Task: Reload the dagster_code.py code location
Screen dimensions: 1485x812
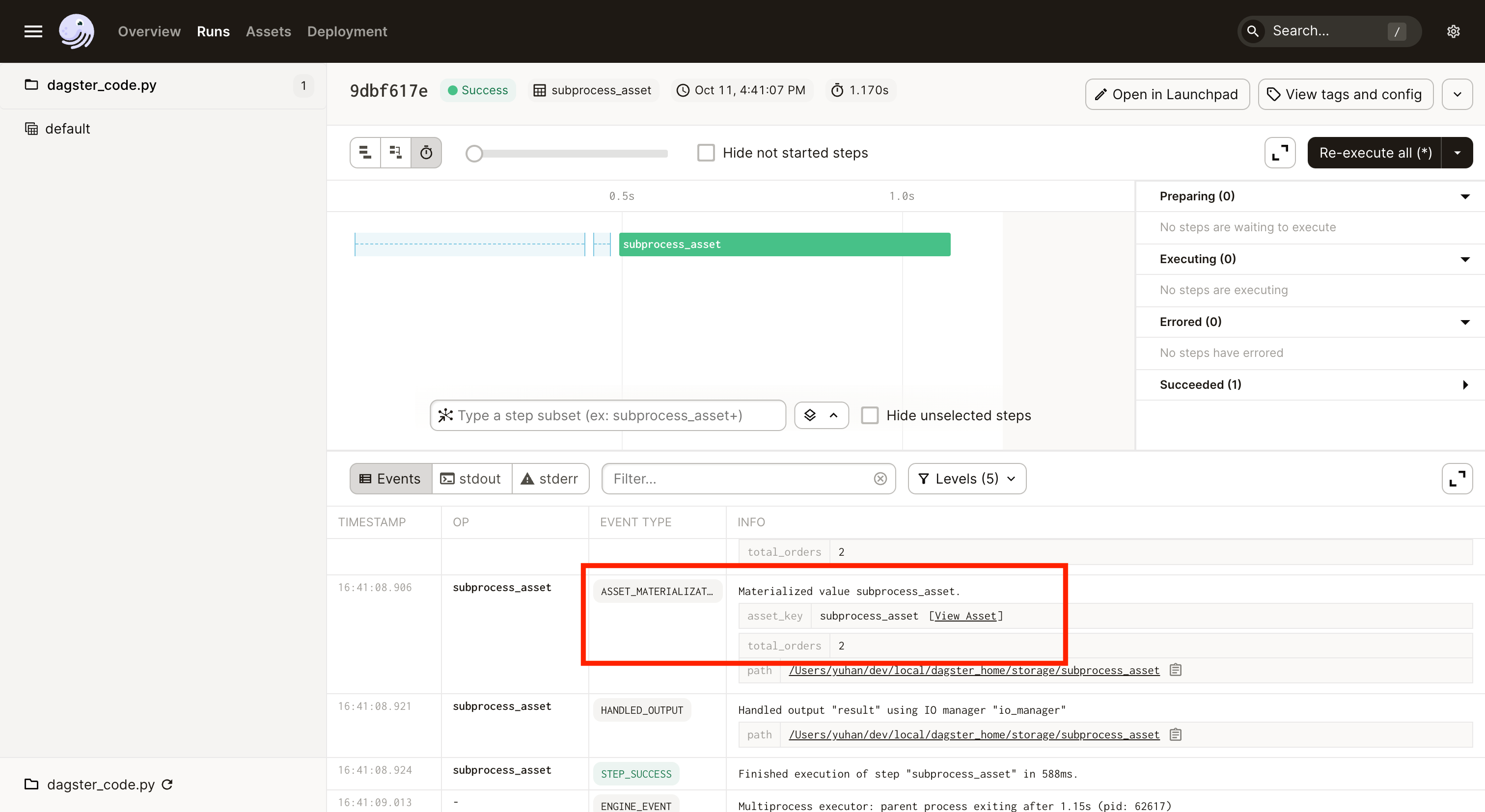Action: coord(167,785)
